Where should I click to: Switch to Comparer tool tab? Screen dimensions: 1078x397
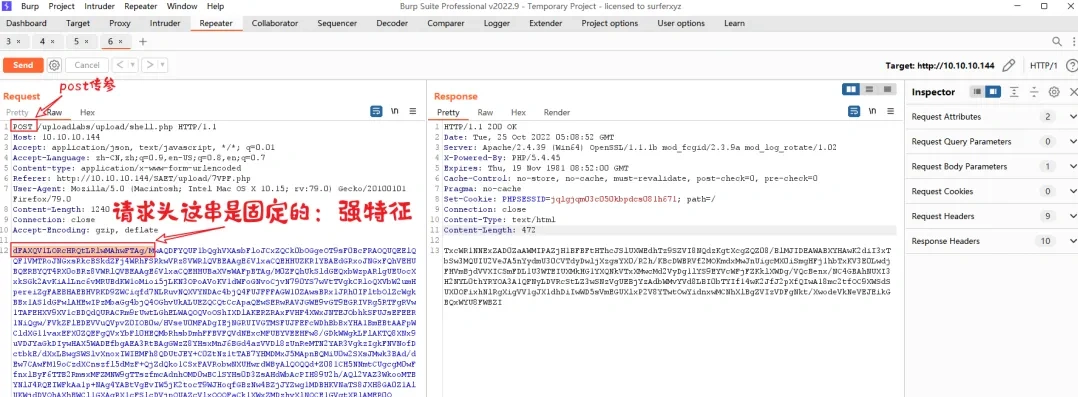coord(446,23)
